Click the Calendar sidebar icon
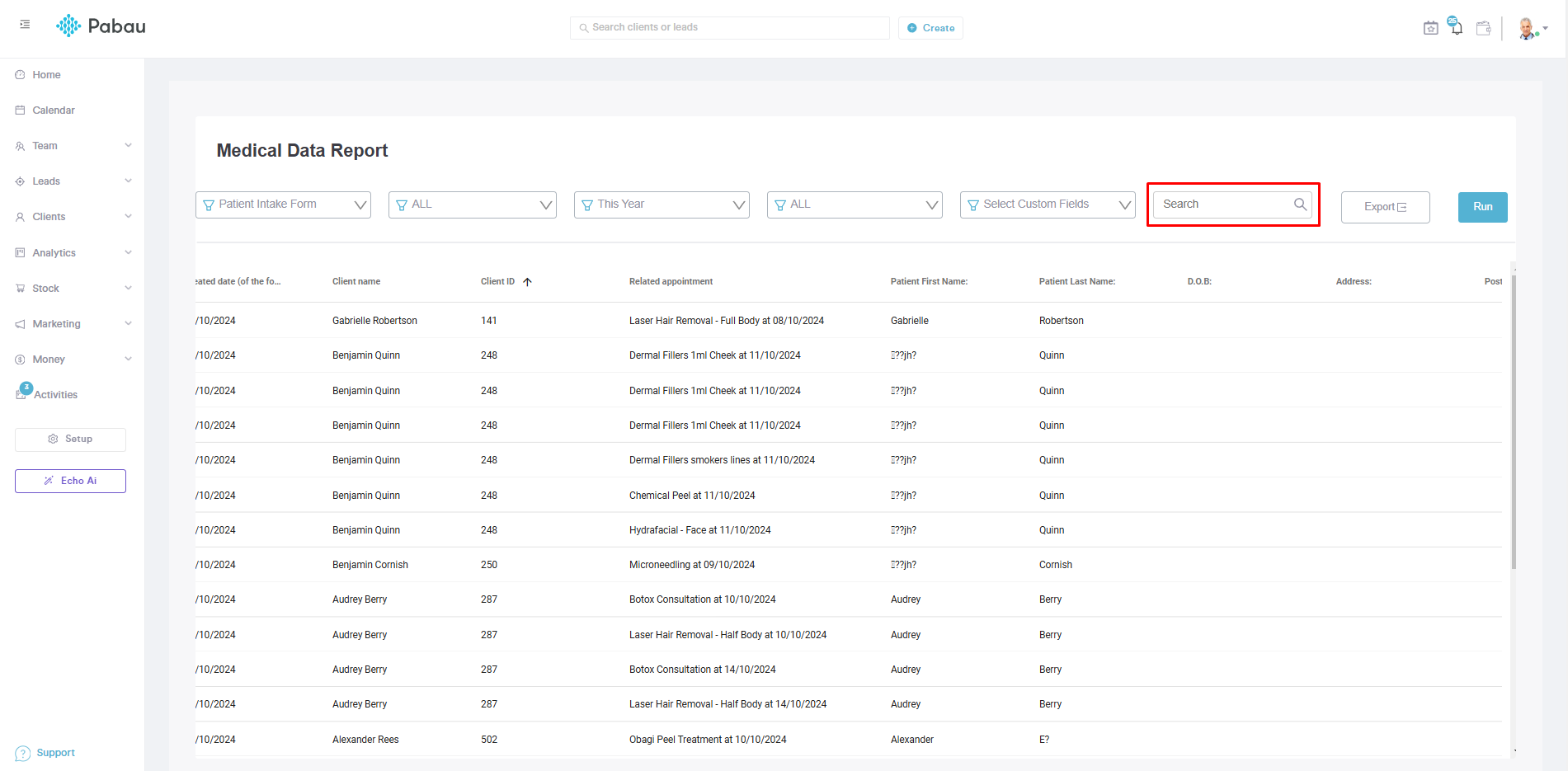Viewport: 1568px width, 771px height. click(x=20, y=110)
